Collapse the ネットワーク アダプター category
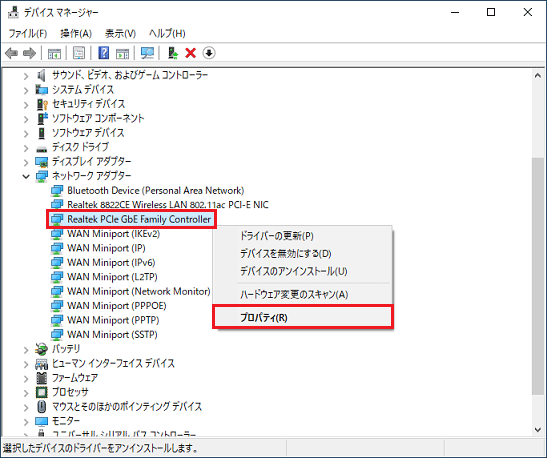The image size is (547, 458). click(26, 177)
